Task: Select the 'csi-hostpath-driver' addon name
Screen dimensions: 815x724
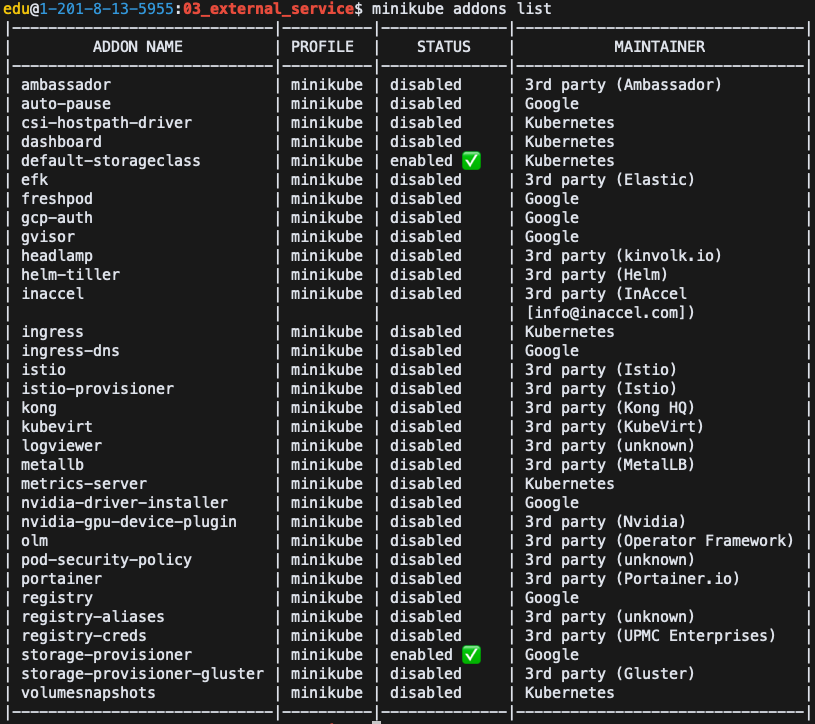Action: tap(107, 123)
